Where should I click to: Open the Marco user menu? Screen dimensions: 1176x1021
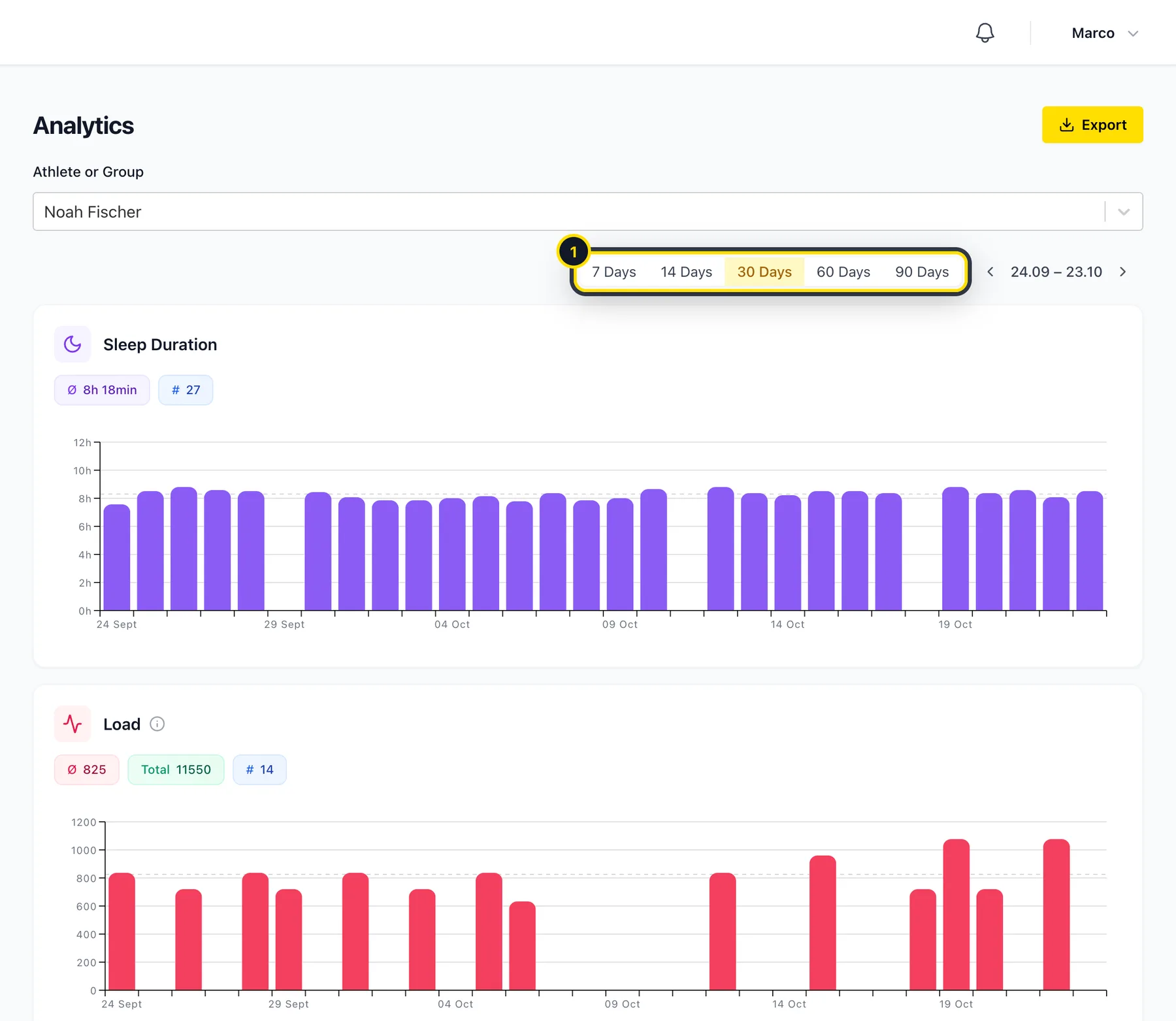point(1105,33)
